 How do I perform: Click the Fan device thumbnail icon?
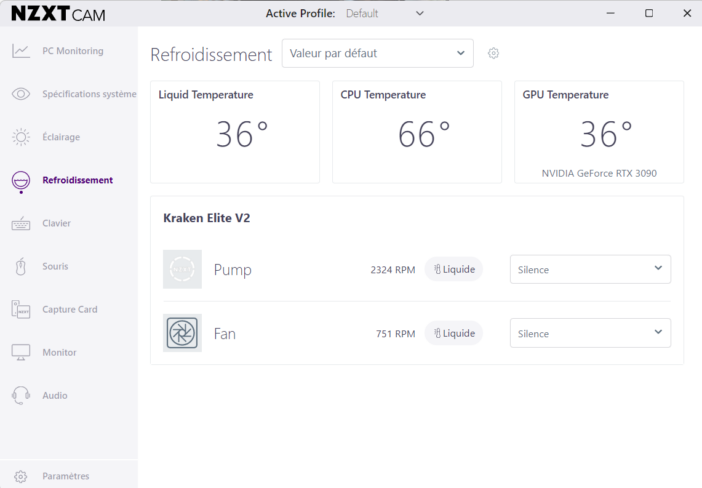tap(182, 333)
